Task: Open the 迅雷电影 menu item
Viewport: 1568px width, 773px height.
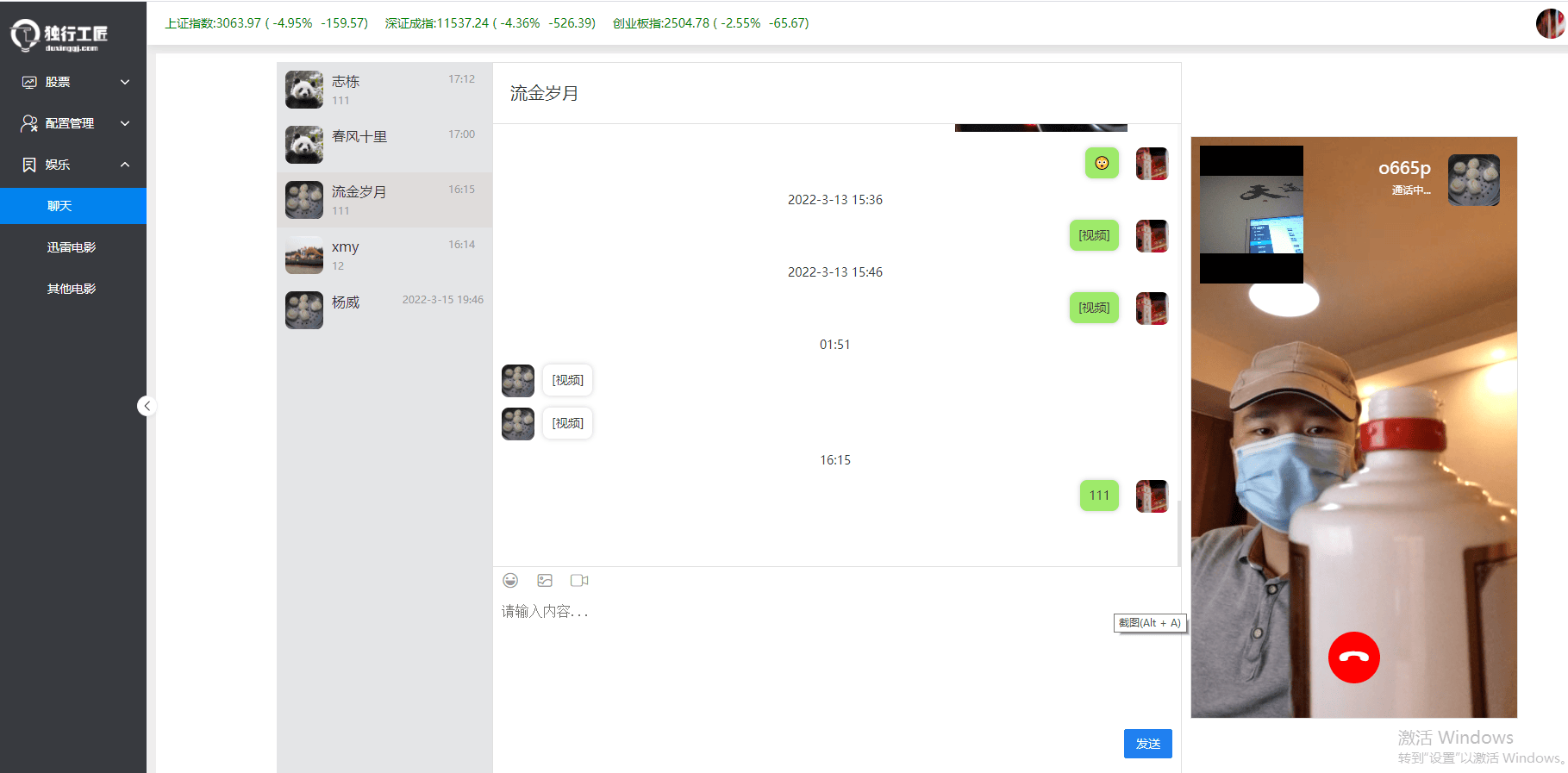Action: 72,247
